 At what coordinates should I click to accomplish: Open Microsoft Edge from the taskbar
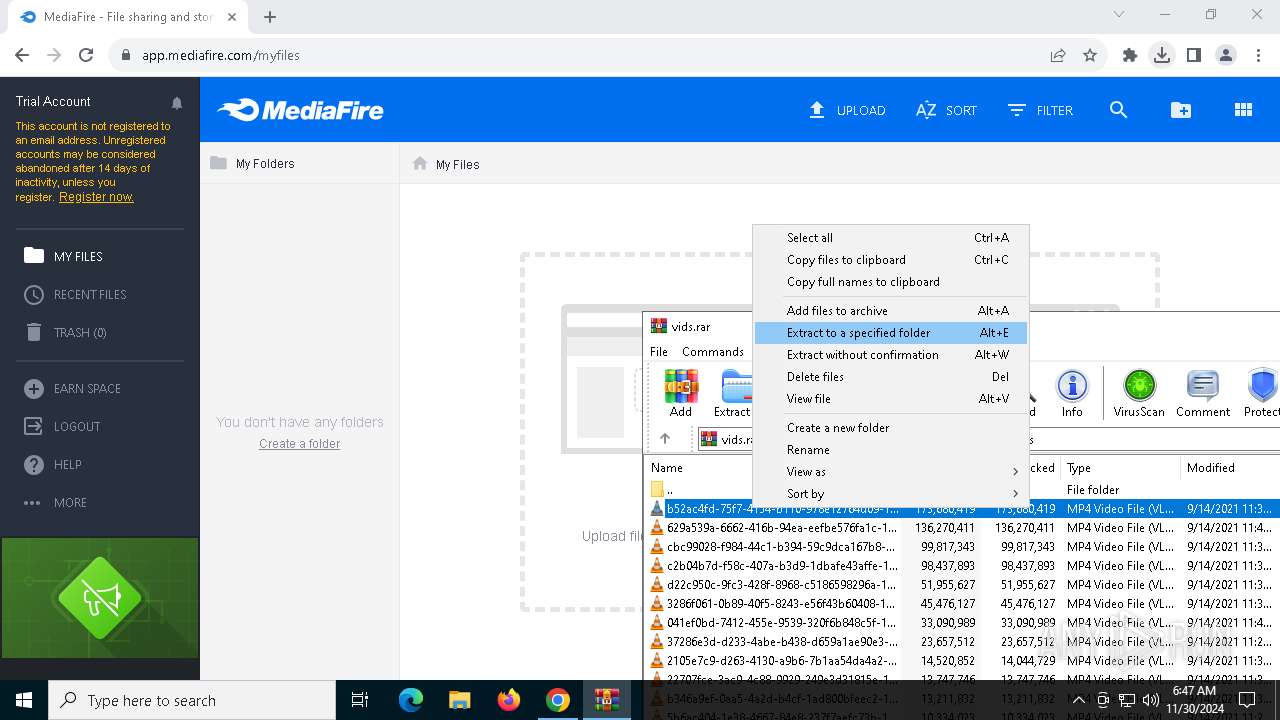click(411, 700)
